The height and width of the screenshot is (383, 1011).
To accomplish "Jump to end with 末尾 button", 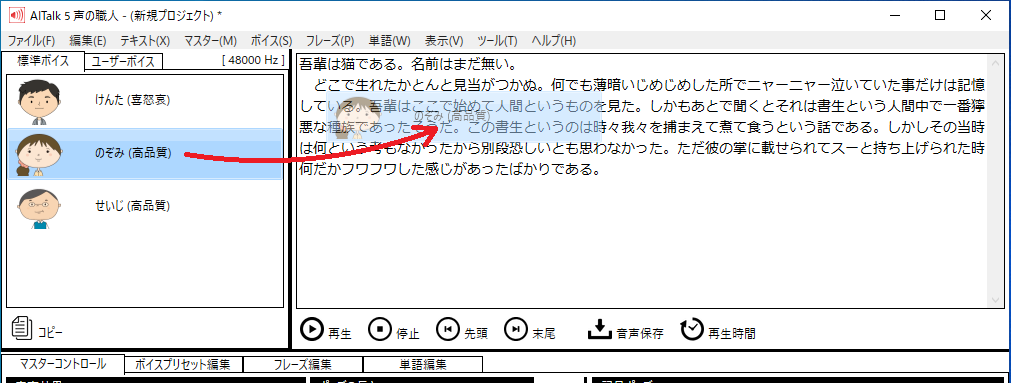I will click(x=516, y=329).
